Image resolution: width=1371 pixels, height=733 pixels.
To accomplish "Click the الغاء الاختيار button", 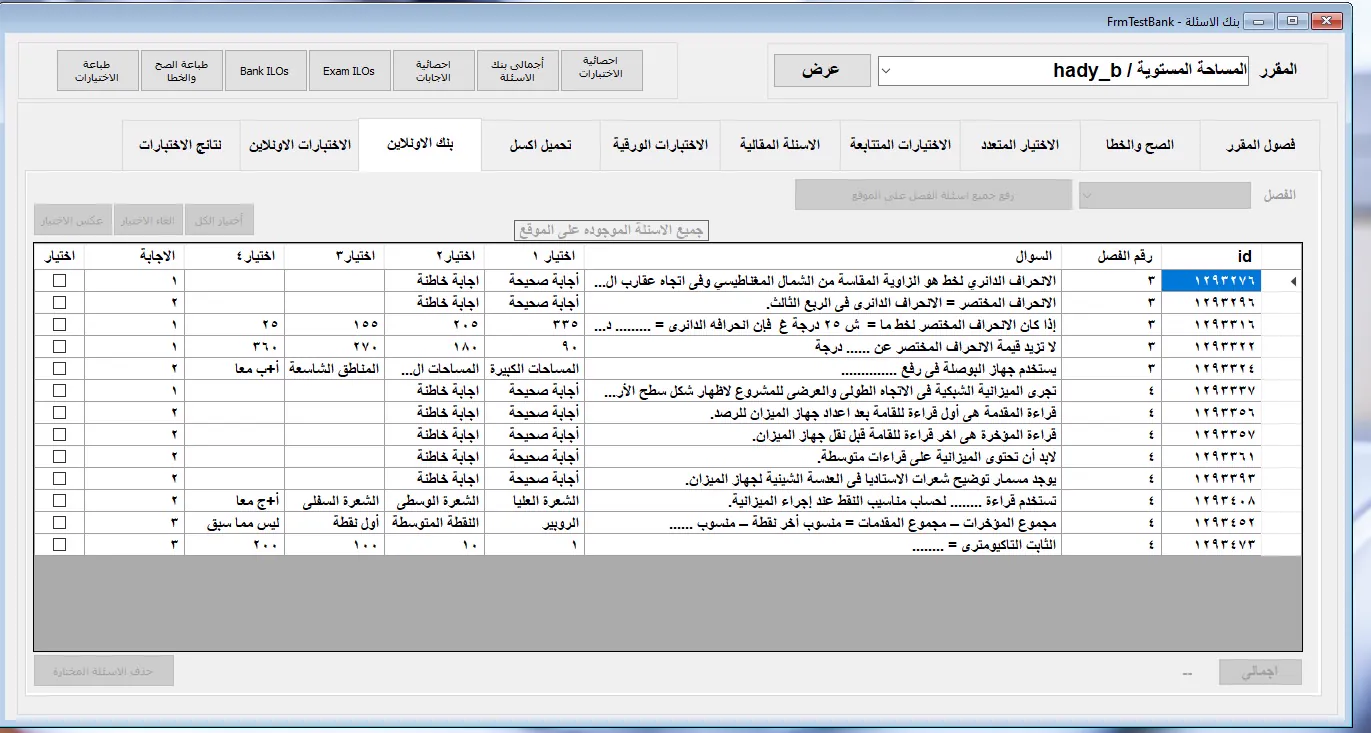I will [147, 220].
